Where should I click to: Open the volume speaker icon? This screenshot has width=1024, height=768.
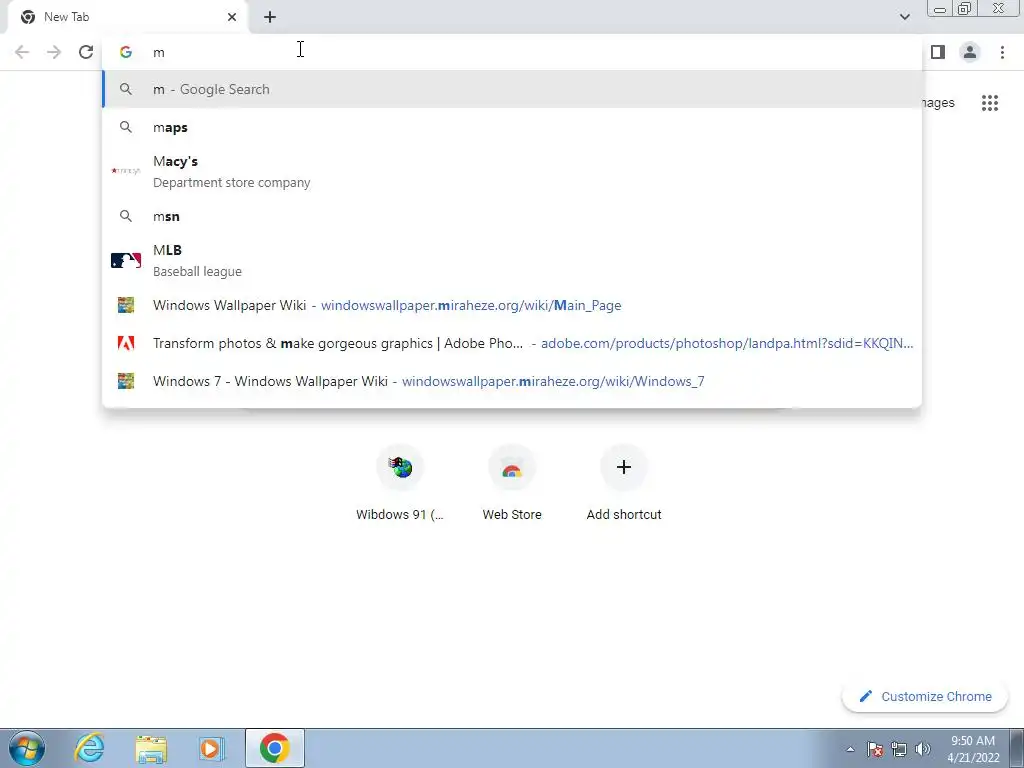[923, 749]
